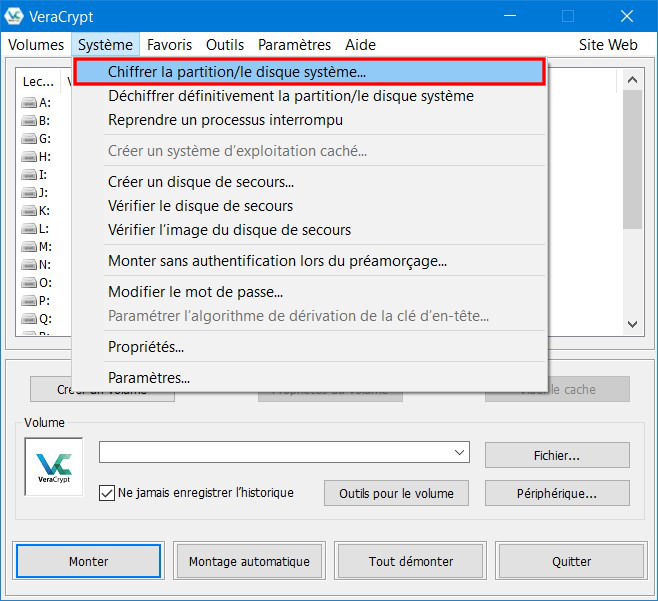
Task: Select drive N: icon in list
Action: click(x=29, y=265)
